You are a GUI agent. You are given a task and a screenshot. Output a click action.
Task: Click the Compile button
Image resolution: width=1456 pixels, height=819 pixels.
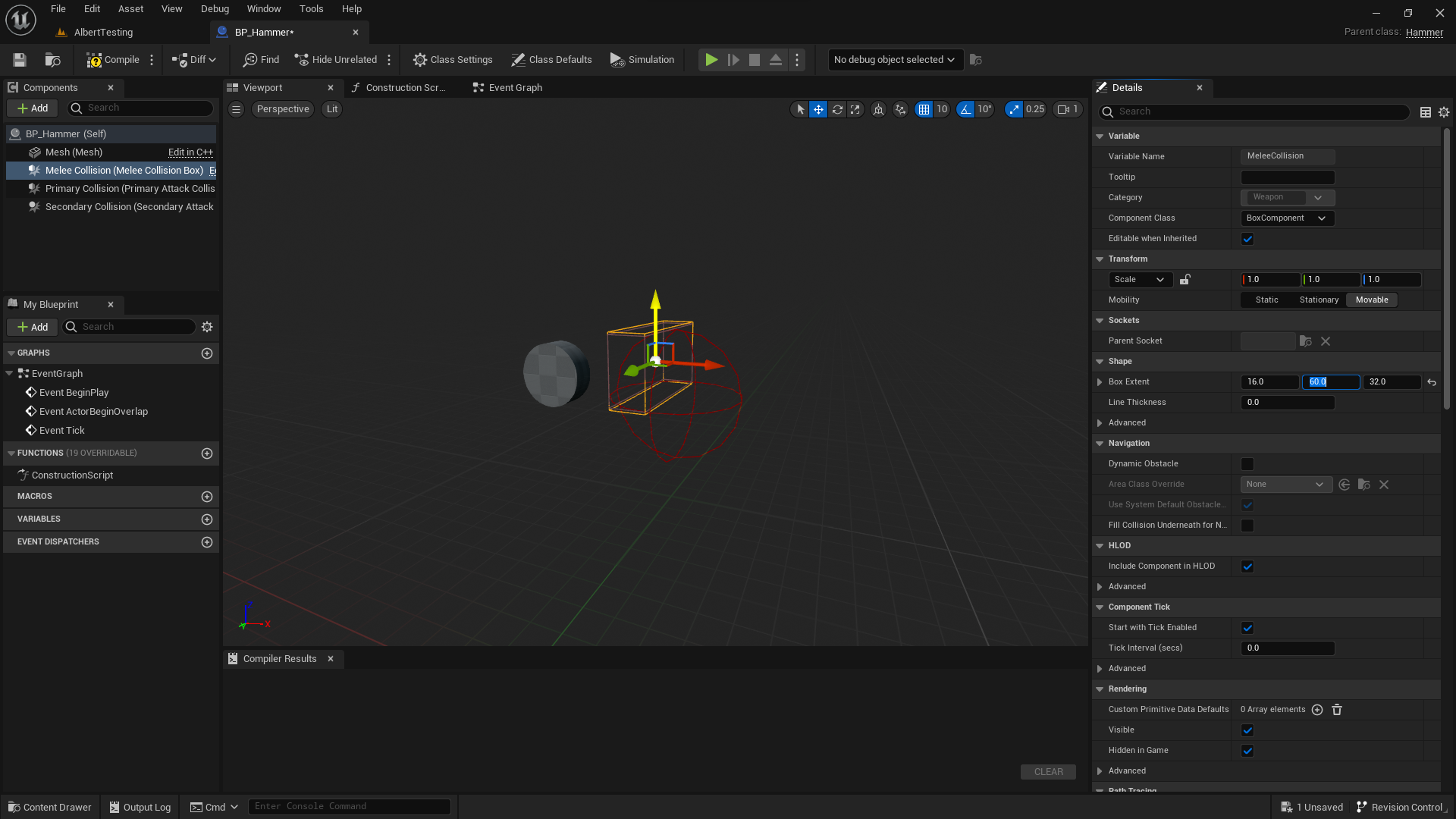(113, 60)
